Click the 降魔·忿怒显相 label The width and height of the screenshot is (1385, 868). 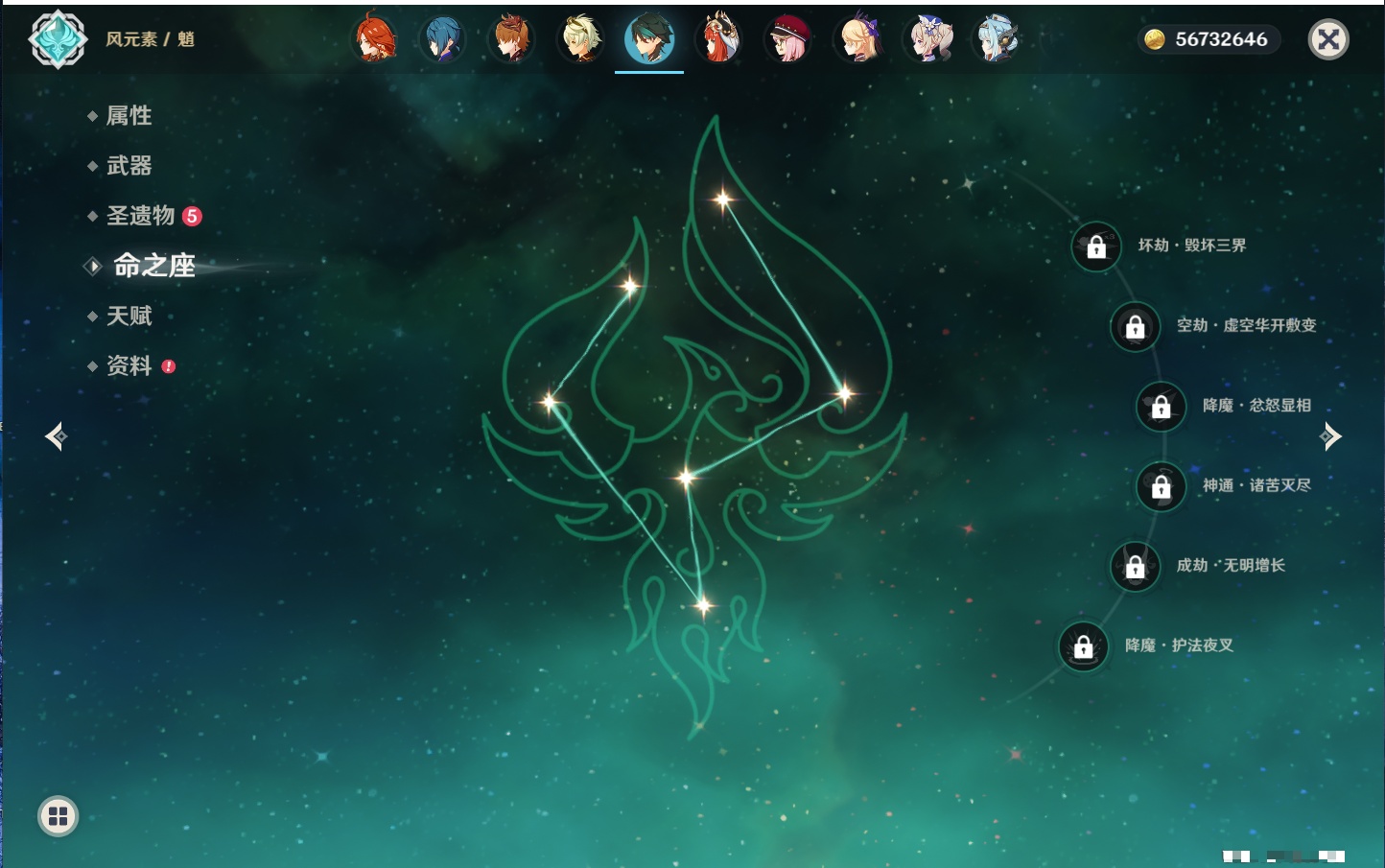[1256, 406]
